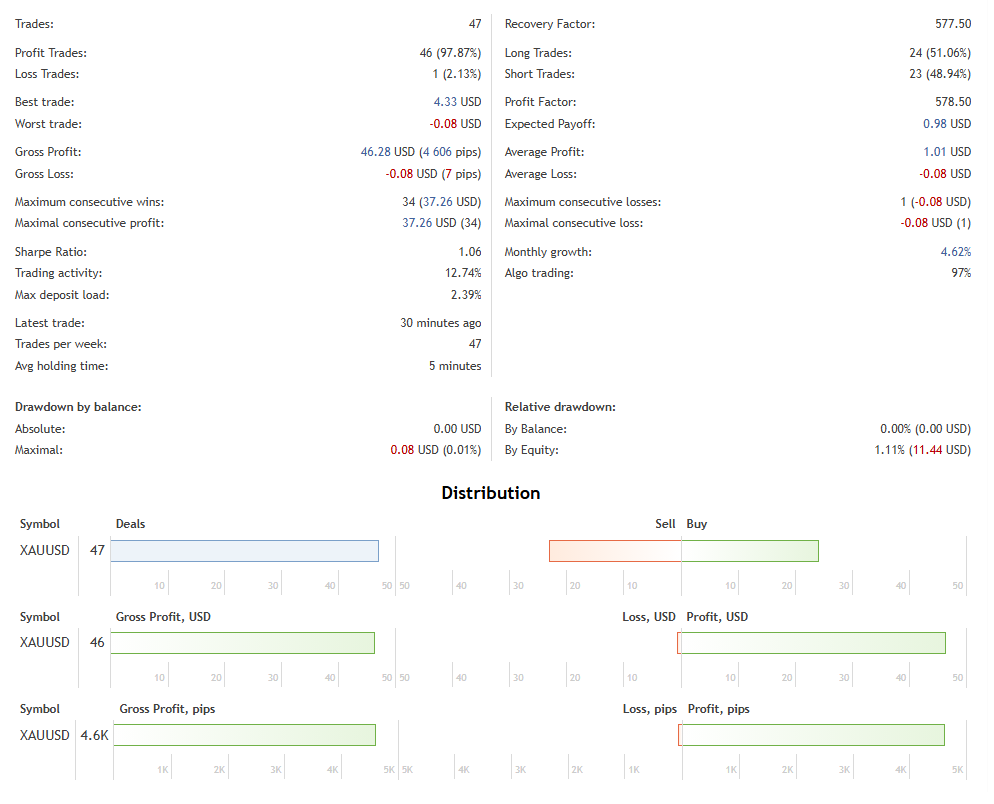Click the orange Sell distribution bar
The width and height of the screenshot is (994, 804).
click(x=615, y=551)
